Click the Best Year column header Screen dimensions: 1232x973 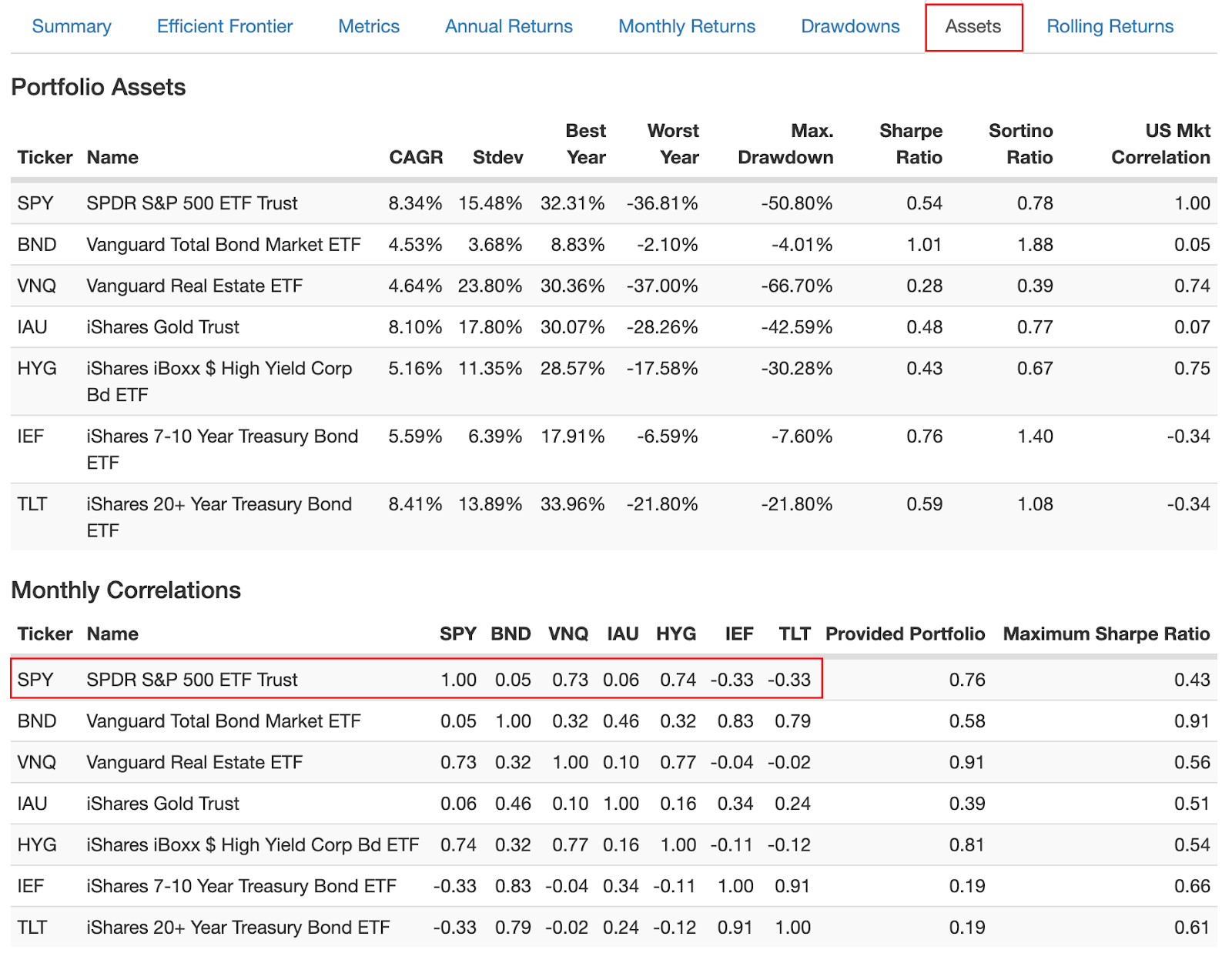pos(586,144)
